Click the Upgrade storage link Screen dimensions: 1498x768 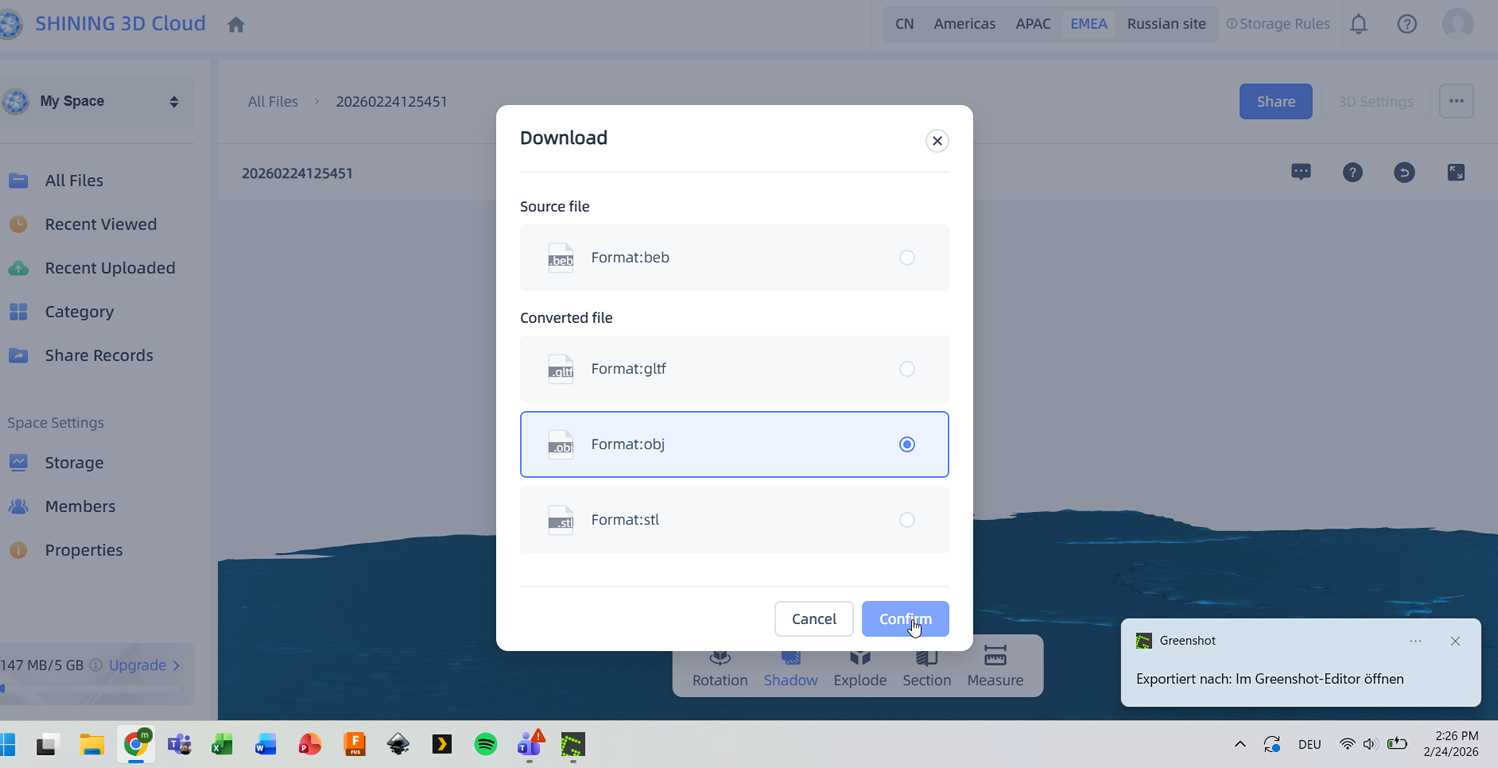click(145, 665)
